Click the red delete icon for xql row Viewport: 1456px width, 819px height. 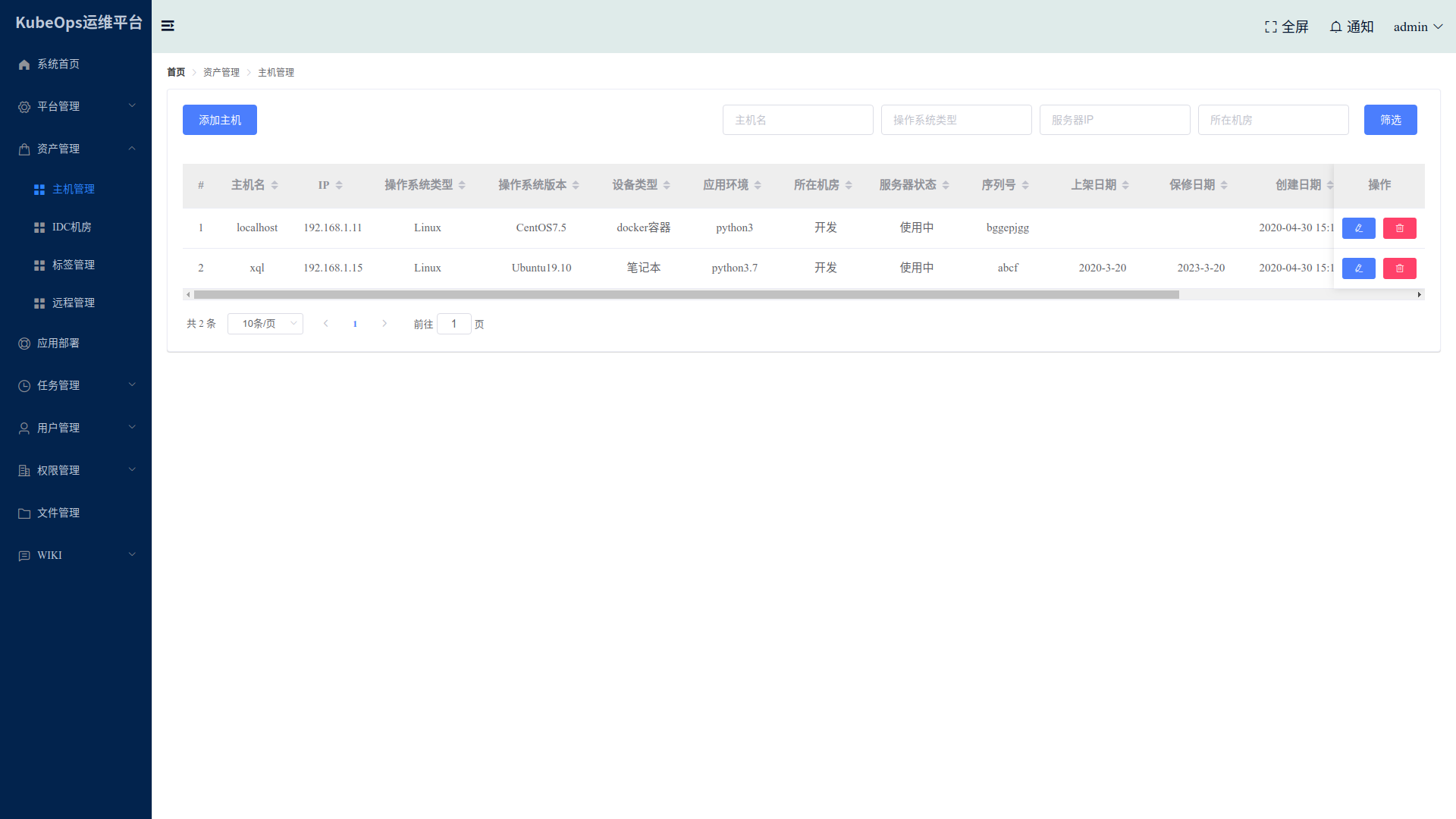point(1399,268)
